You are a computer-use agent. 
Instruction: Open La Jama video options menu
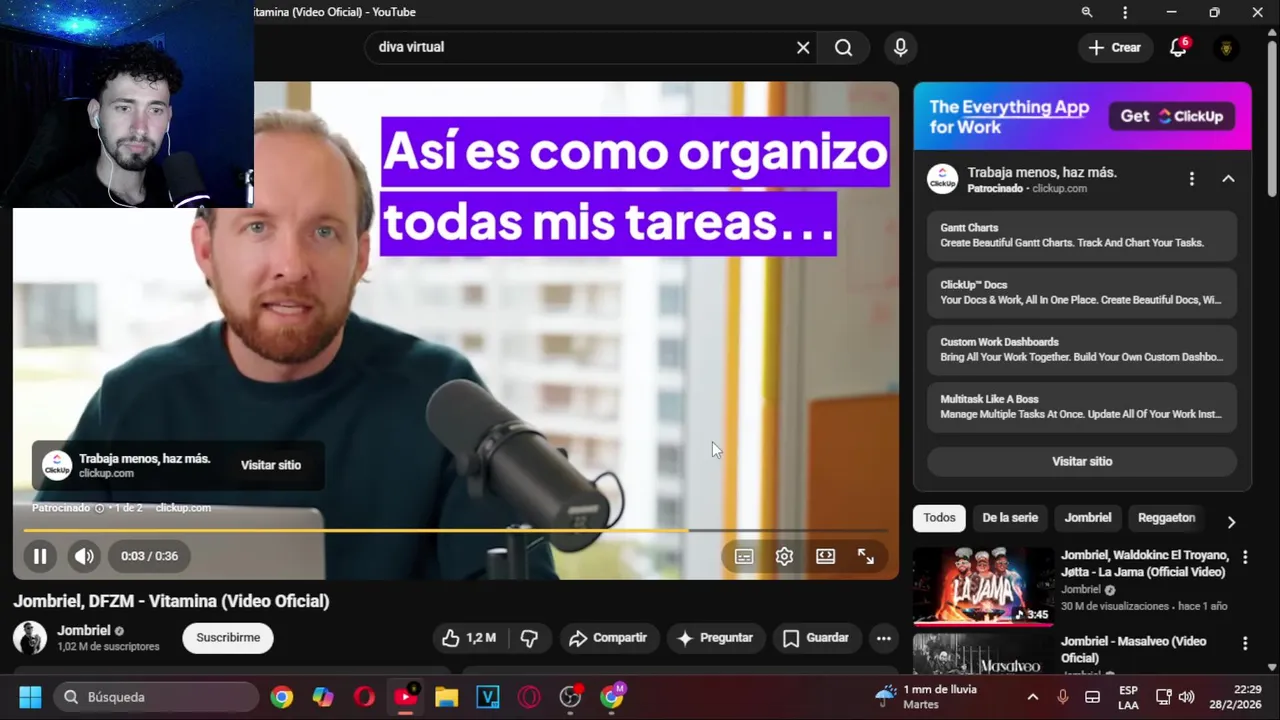[x=1245, y=557]
